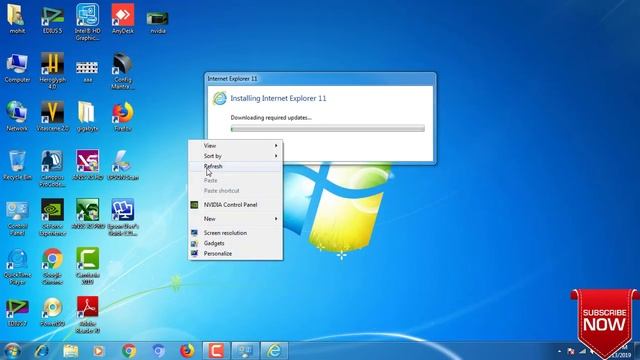Select the EPSON Scan desktop shortcut
The height and width of the screenshot is (360, 640).
(x=122, y=165)
